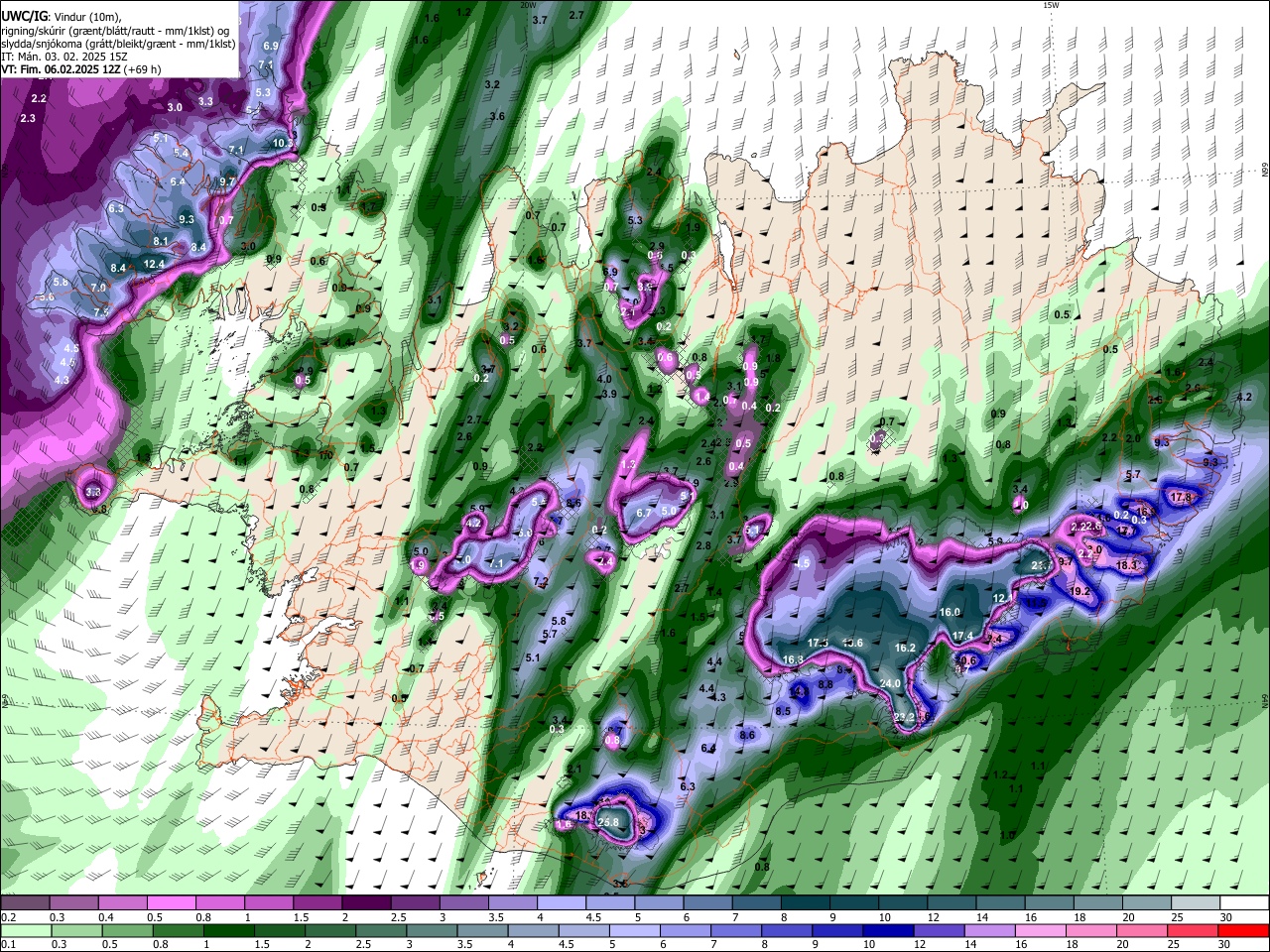This screenshot has width=1270, height=952.
Task: Click the purple snow-scale swatch between 1.5 and 2
Action: coord(317,903)
